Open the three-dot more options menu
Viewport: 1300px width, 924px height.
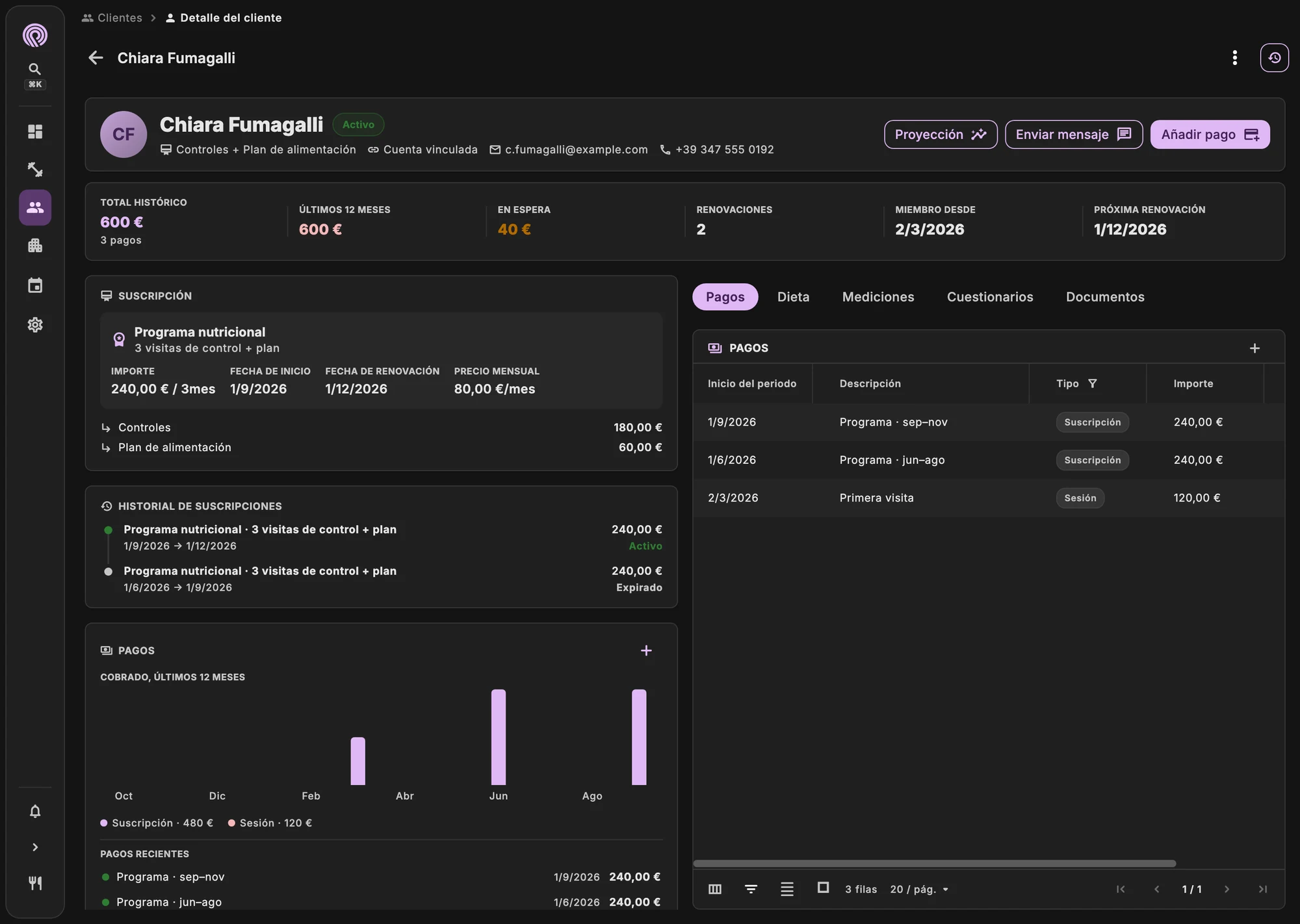(x=1235, y=58)
